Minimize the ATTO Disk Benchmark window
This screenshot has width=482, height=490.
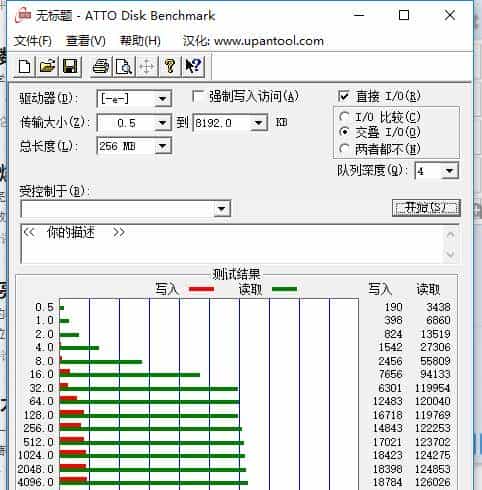359,15
